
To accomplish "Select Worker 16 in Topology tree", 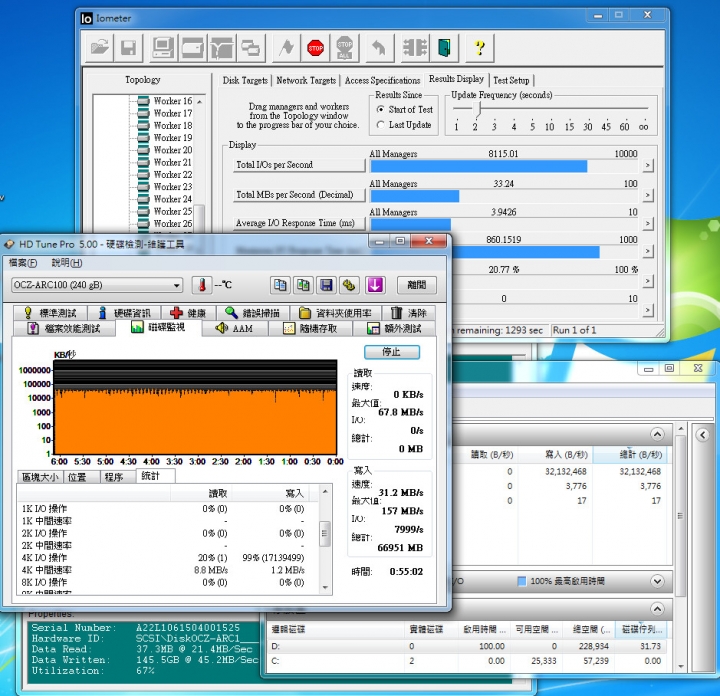I will point(173,101).
